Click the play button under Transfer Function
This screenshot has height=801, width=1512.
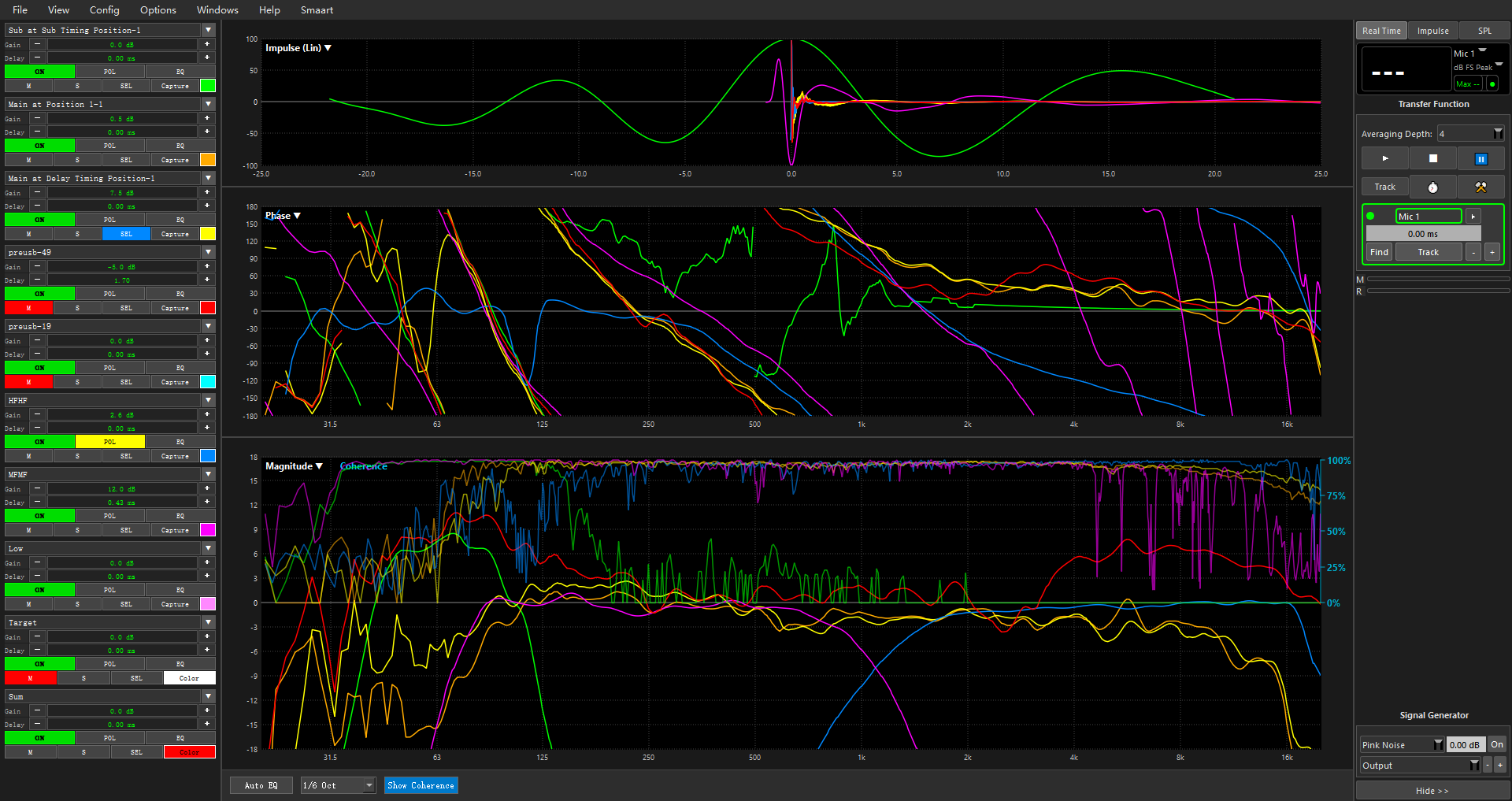1385,158
